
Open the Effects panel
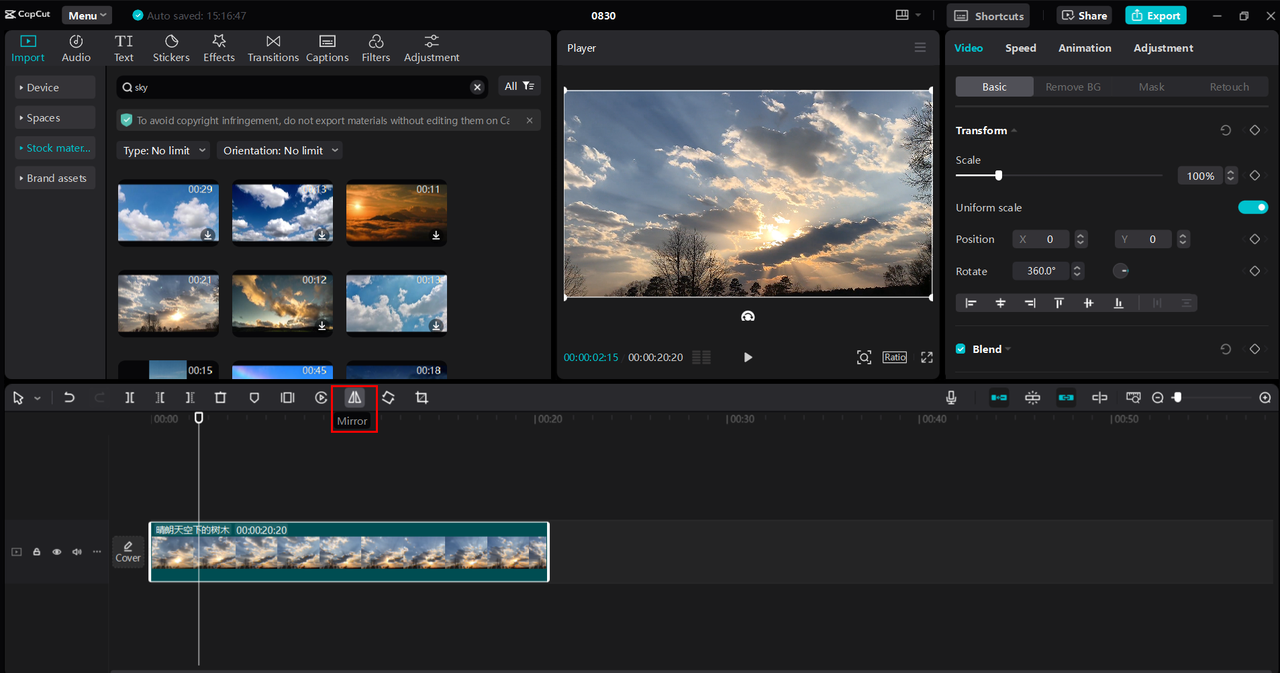pyautogui.click(x=219, y=48)
